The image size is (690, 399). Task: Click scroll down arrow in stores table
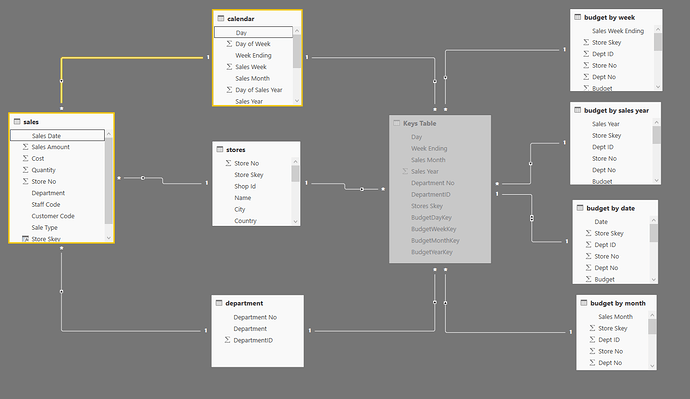tap(295, 221)
